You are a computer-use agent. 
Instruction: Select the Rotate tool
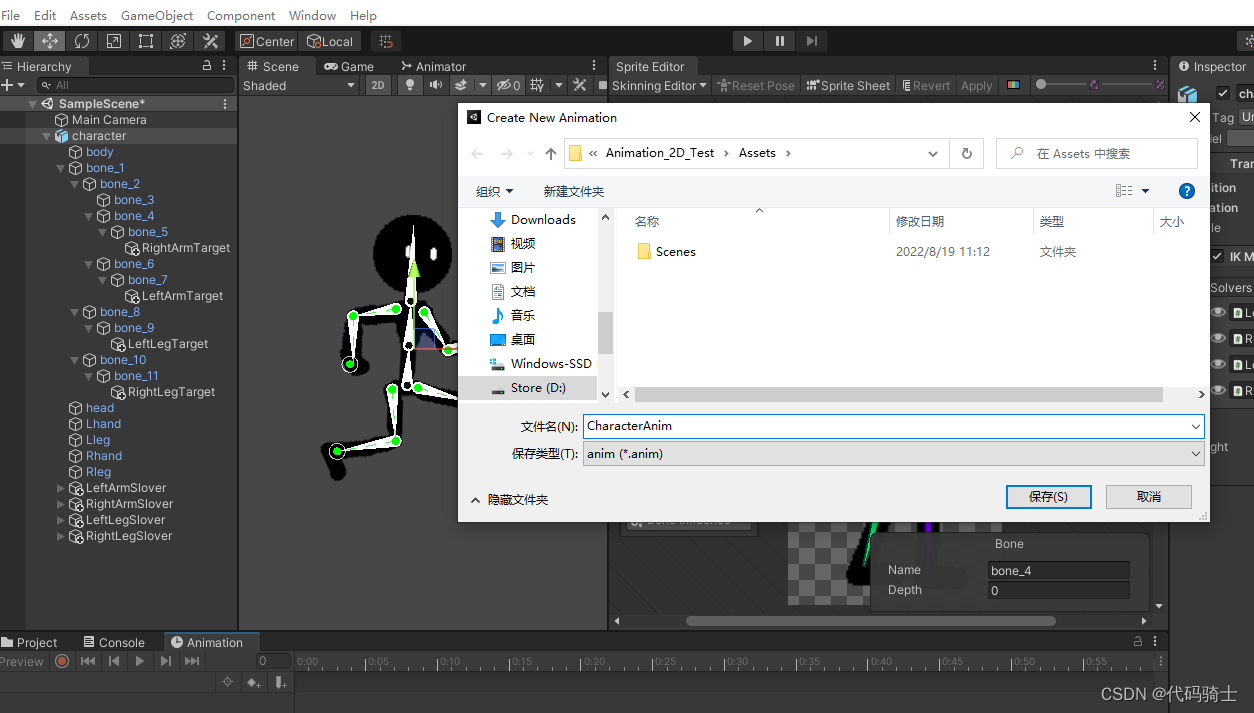click(x=82, y=41)
